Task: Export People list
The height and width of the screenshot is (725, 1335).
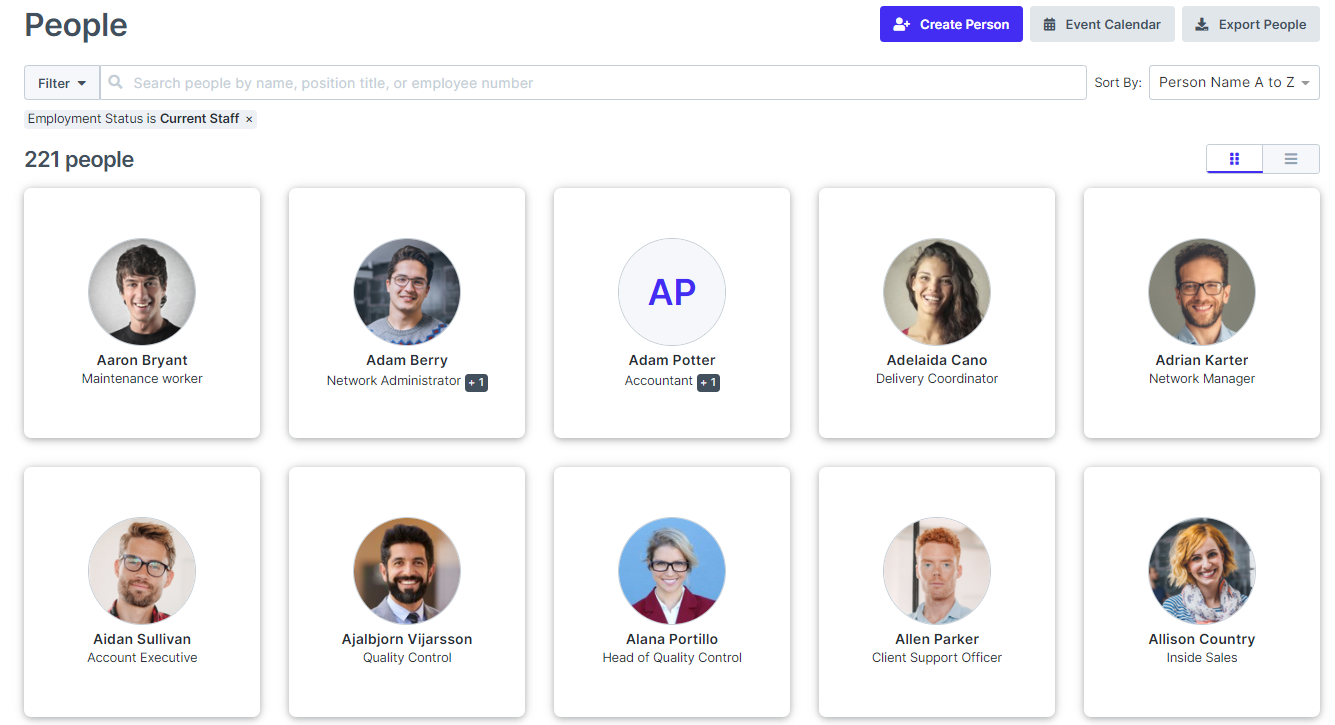Action: (x=1250, y=25)
